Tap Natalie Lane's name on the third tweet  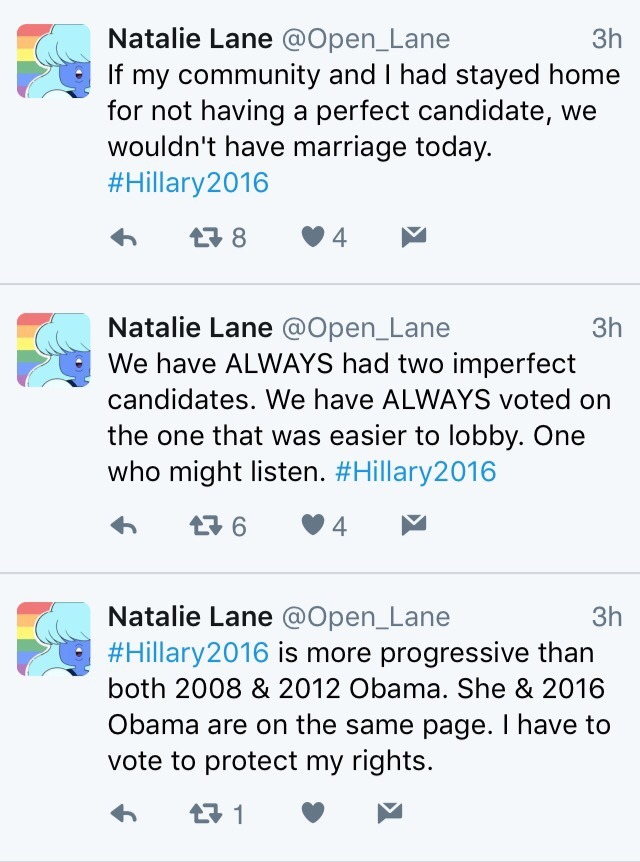pos(189,616)
